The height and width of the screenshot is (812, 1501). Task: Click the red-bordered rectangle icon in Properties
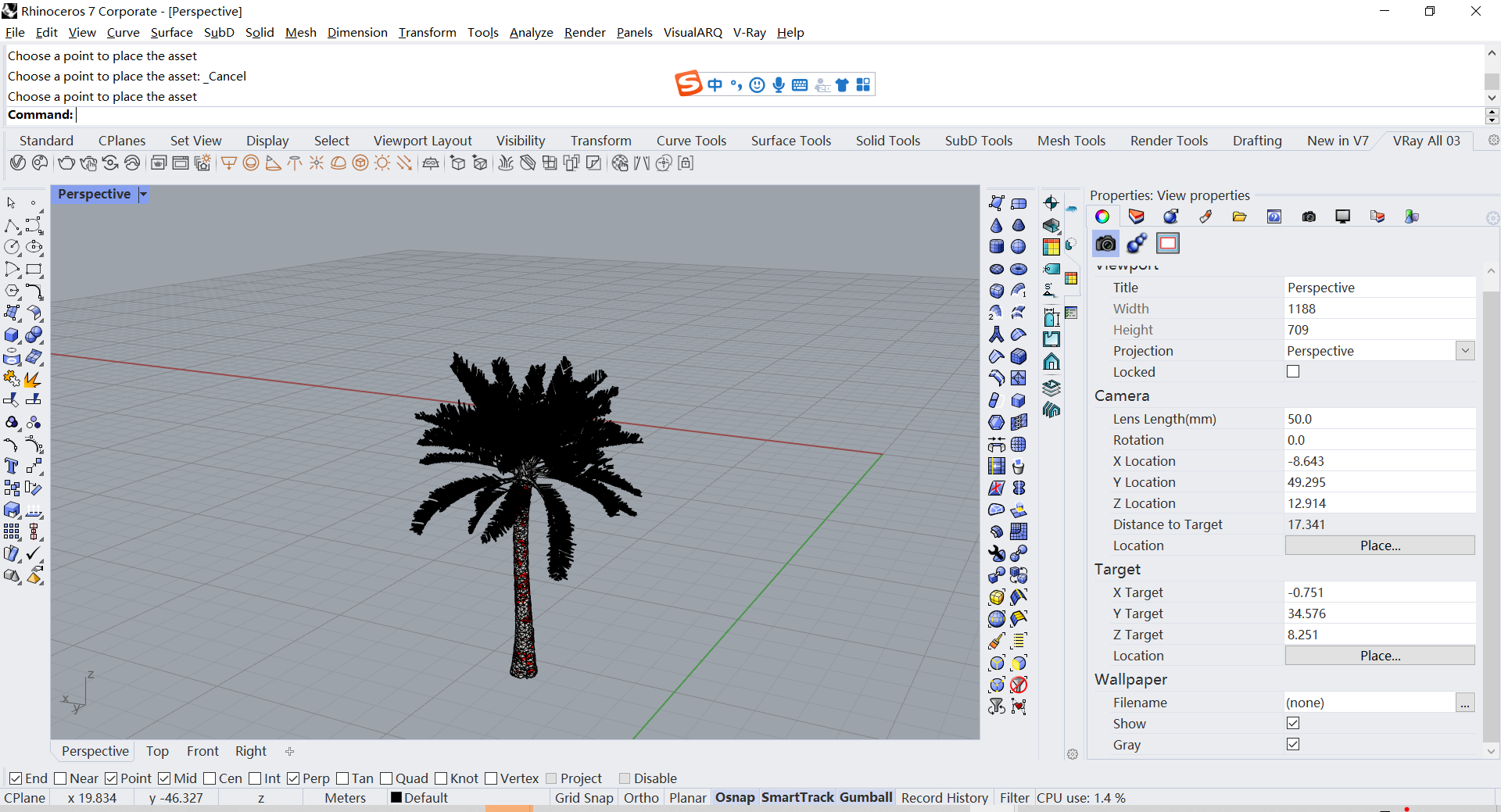pos(1168,243)
